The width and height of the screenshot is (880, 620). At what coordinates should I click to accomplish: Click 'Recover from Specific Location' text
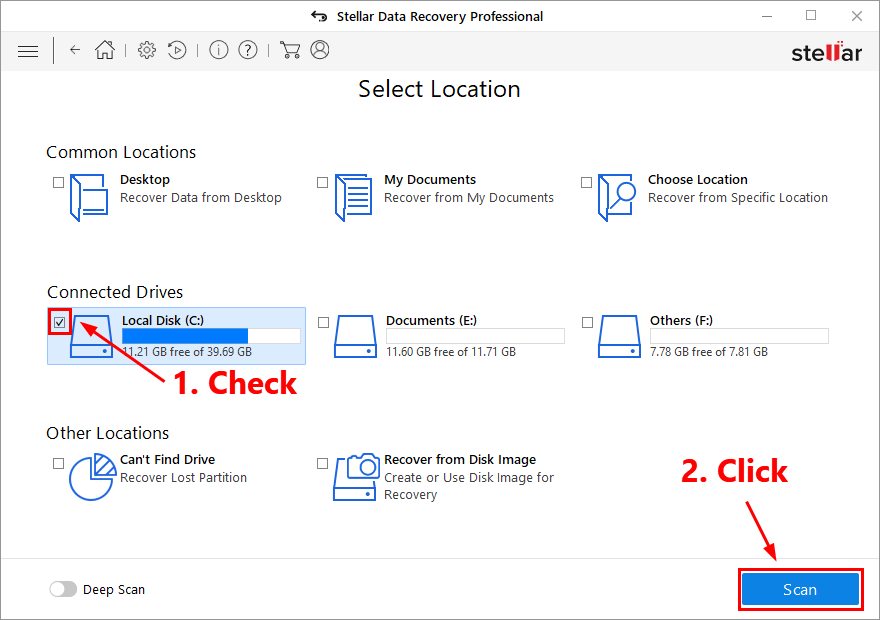point(737,198)
